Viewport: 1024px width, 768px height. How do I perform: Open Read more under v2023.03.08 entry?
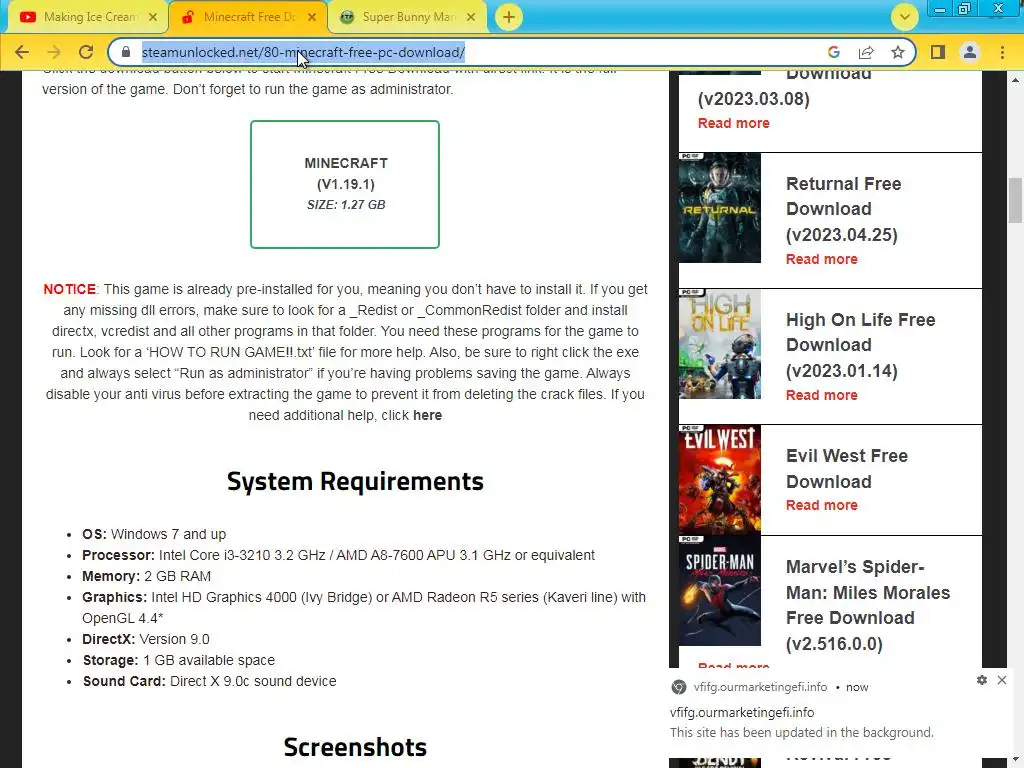tap(733, 123)
